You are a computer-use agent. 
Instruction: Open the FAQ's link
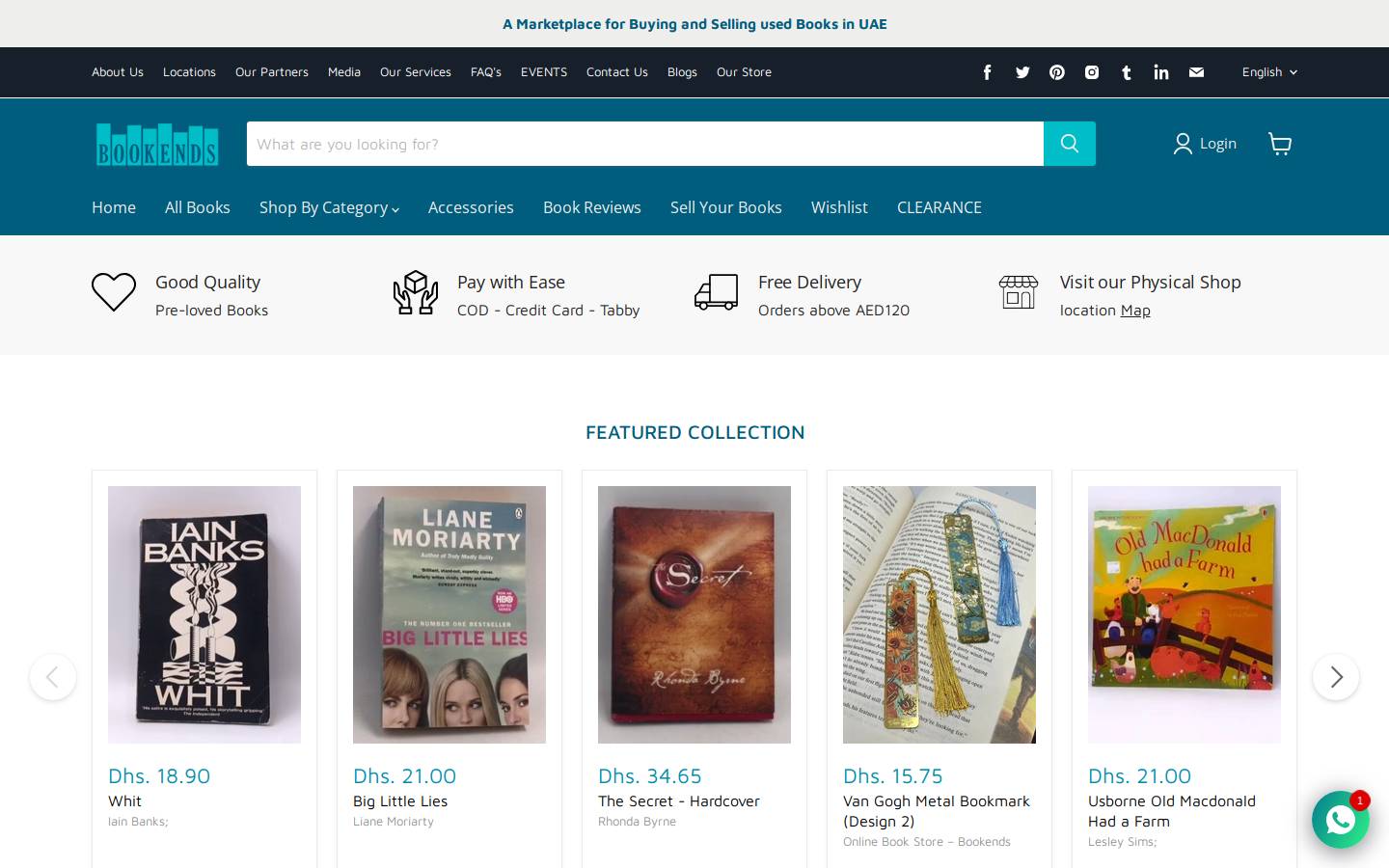point(486,72)
